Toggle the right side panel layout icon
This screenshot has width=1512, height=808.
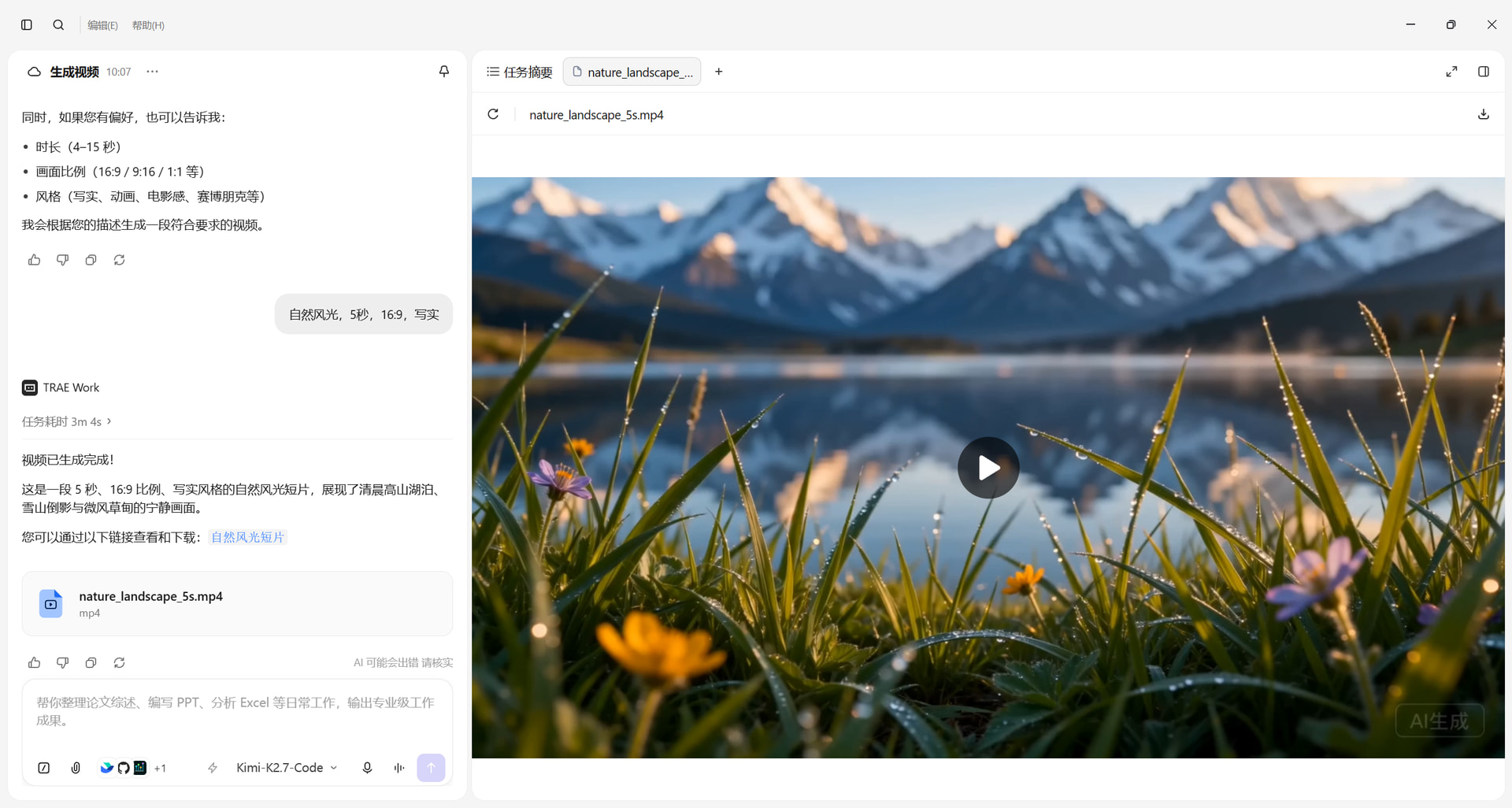click(1484, 72)
